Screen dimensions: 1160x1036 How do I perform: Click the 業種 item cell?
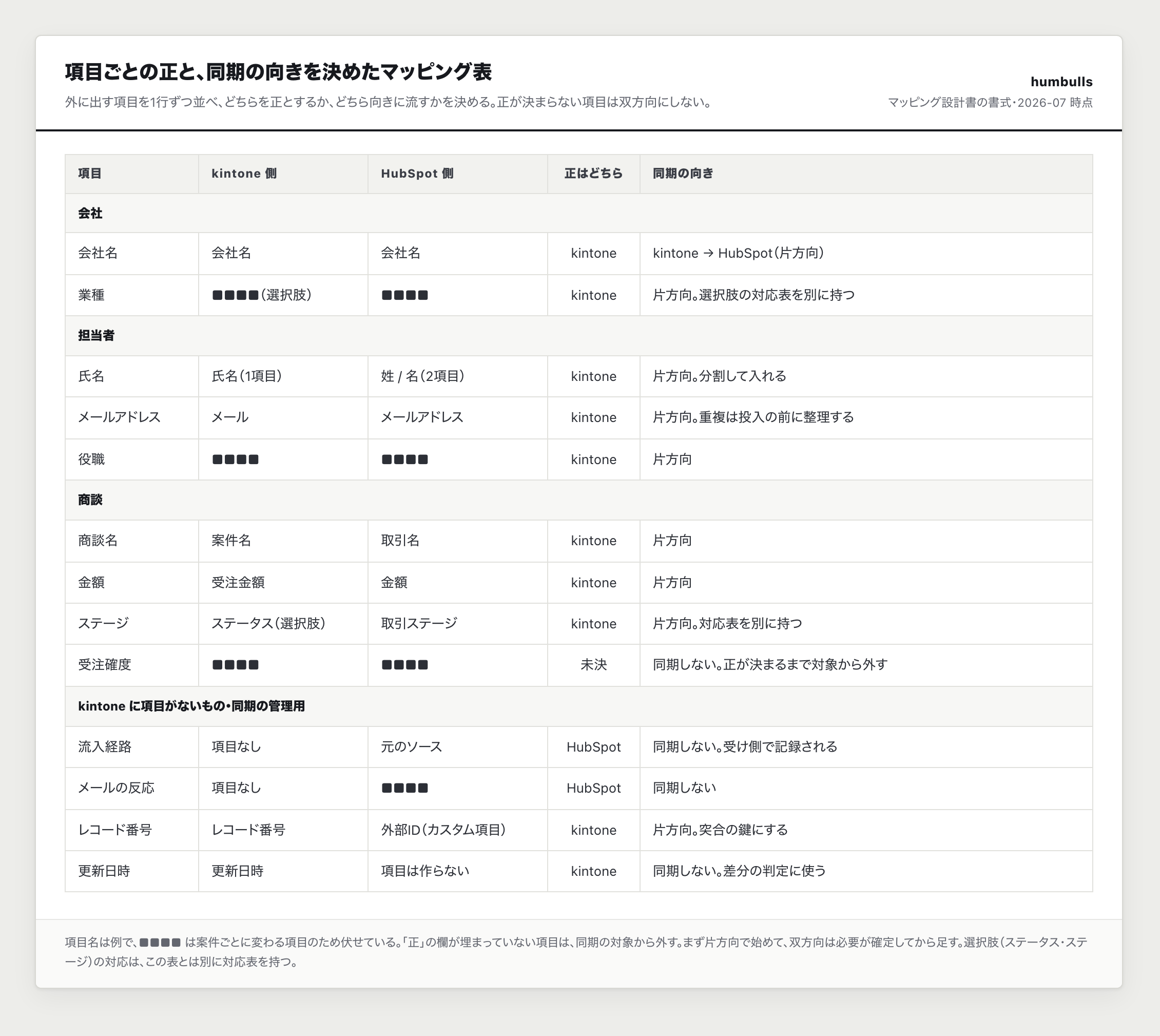pos(132,295)
